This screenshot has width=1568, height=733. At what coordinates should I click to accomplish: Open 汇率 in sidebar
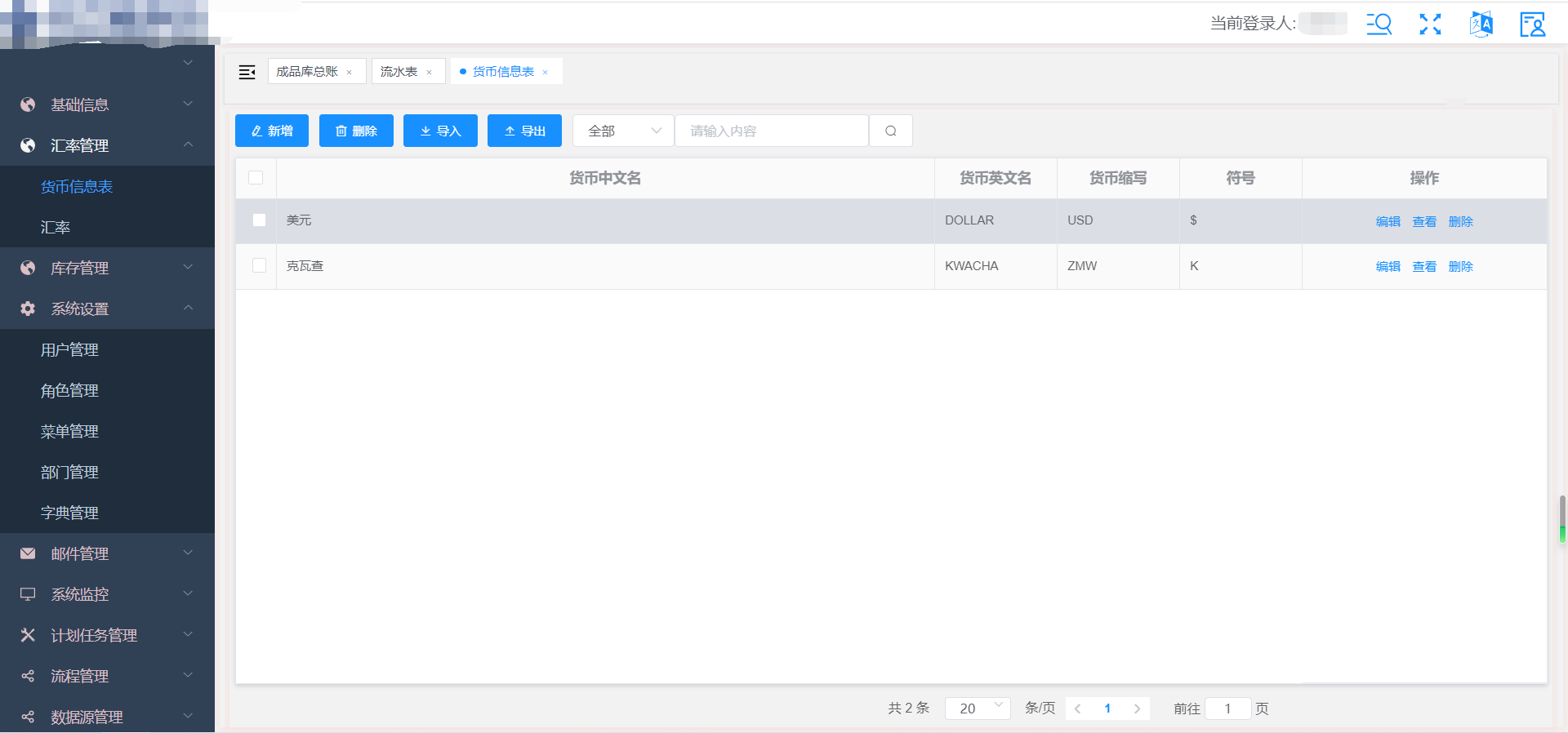[x=107, y=227]
